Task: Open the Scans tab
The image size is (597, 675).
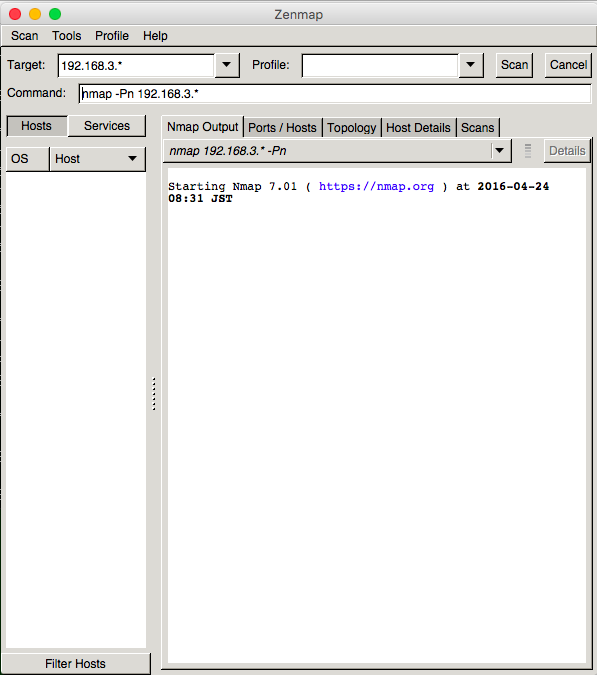Action: [477, 128]
